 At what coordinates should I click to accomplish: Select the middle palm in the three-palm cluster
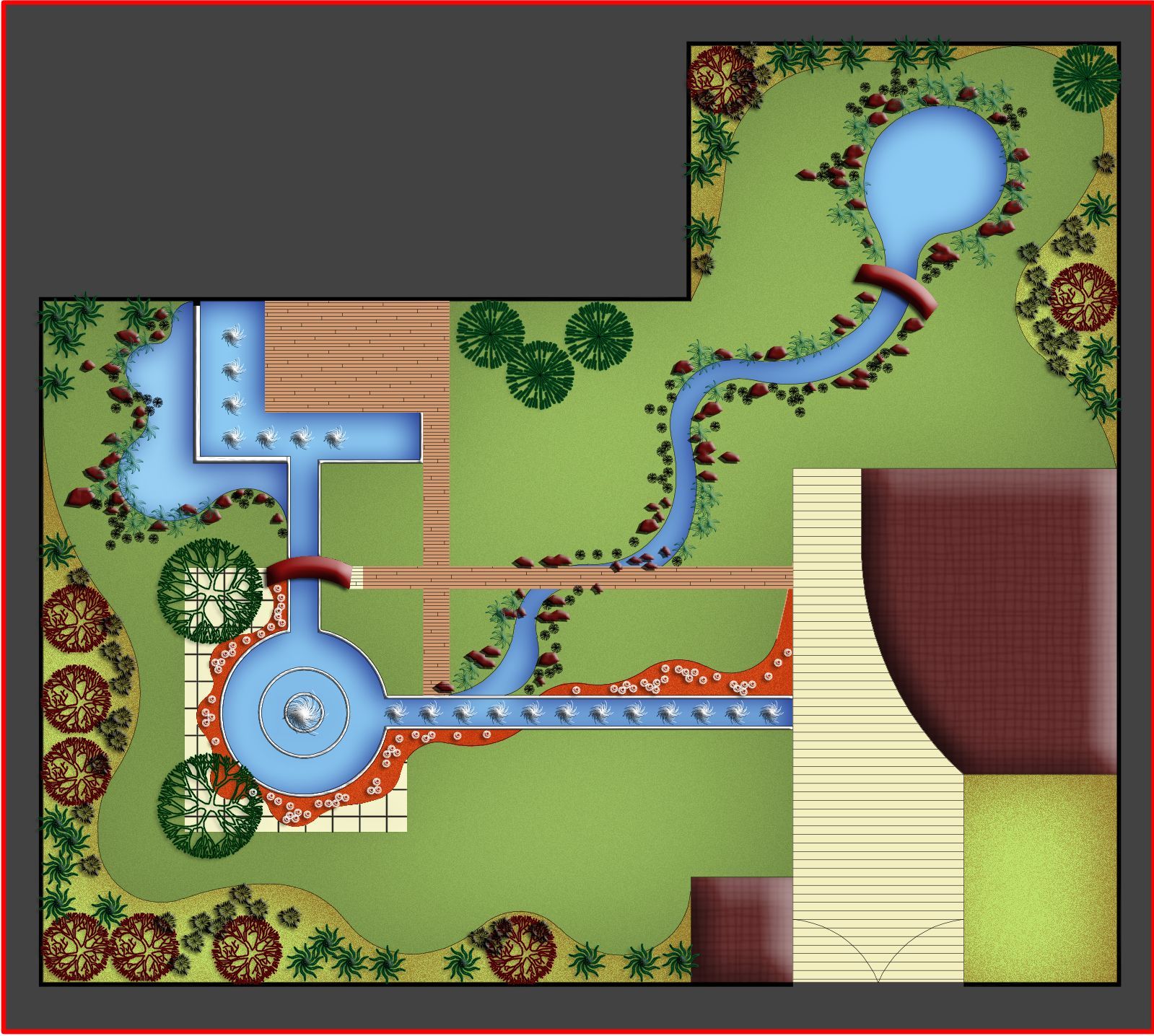click(x=540, y=375)
